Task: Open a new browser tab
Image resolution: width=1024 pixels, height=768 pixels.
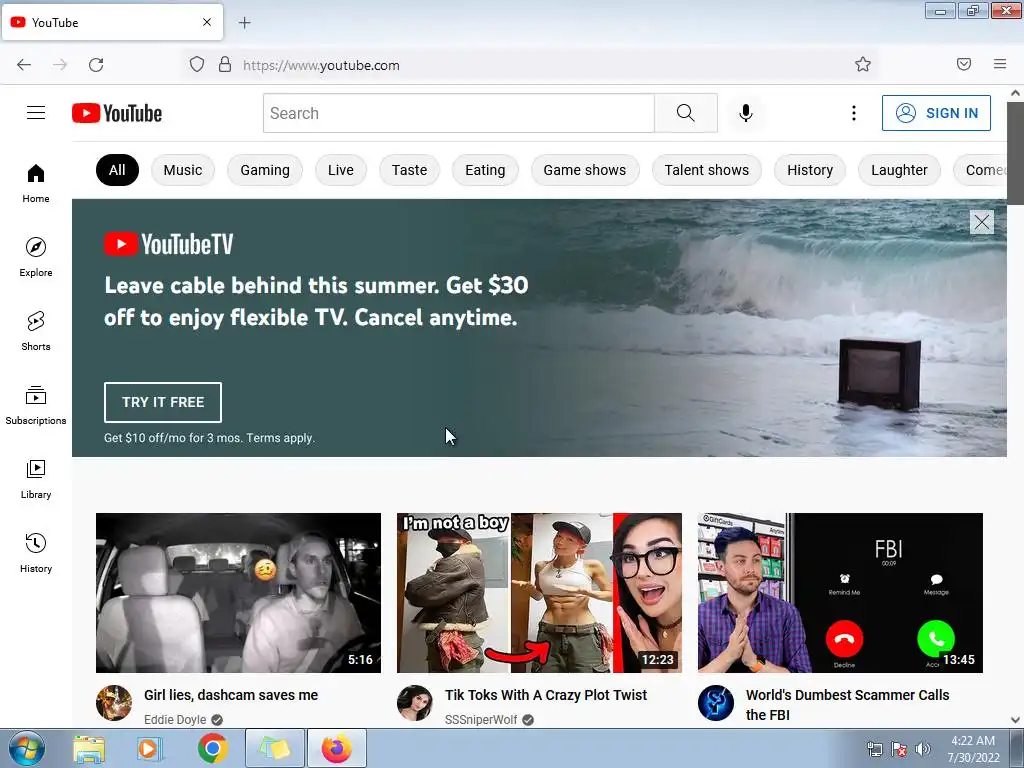Action: coord(244,23)
